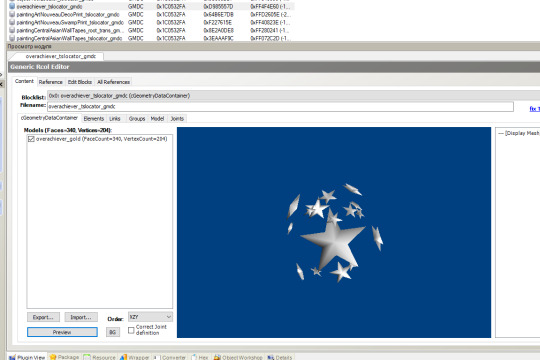Open the Plugin View bottom tab
The height and width of the screenshot is (360, 540).
pos(27,357)
